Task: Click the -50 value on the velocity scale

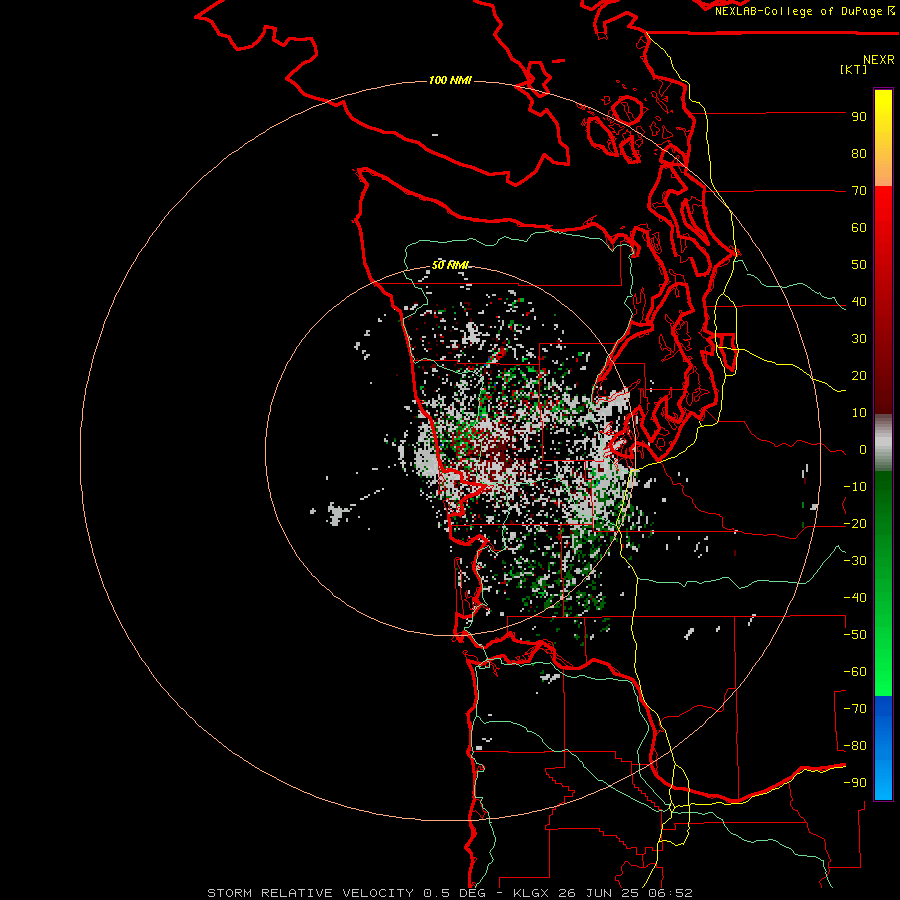Action: point(855,635)
